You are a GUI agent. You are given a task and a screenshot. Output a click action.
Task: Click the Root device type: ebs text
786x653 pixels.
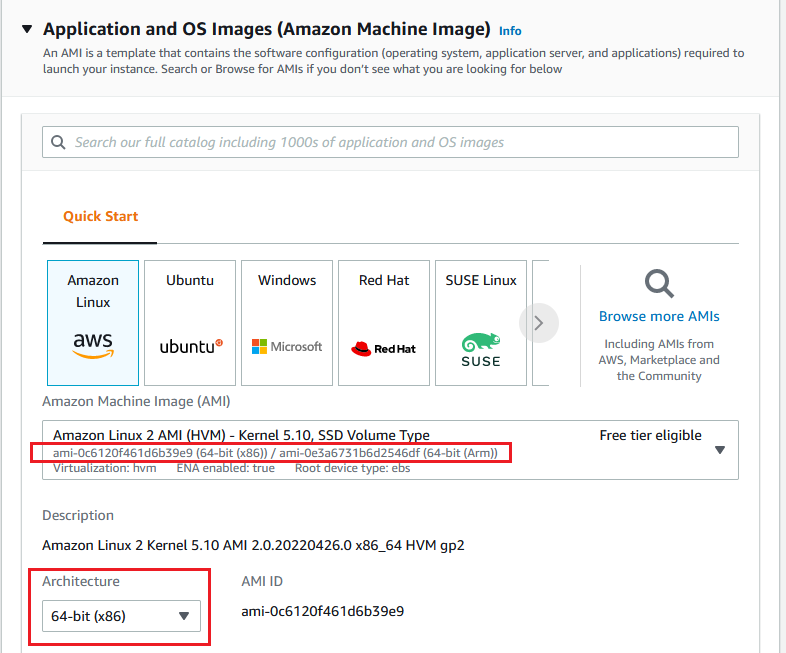pos(352,468)
